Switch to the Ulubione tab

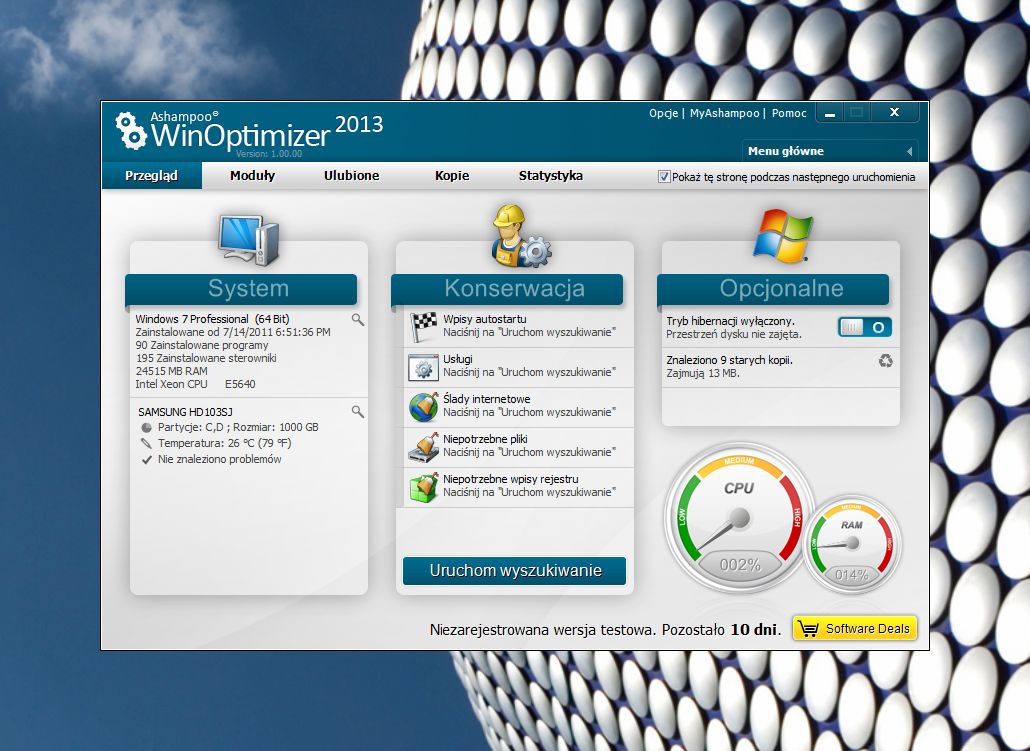point(351,175)
